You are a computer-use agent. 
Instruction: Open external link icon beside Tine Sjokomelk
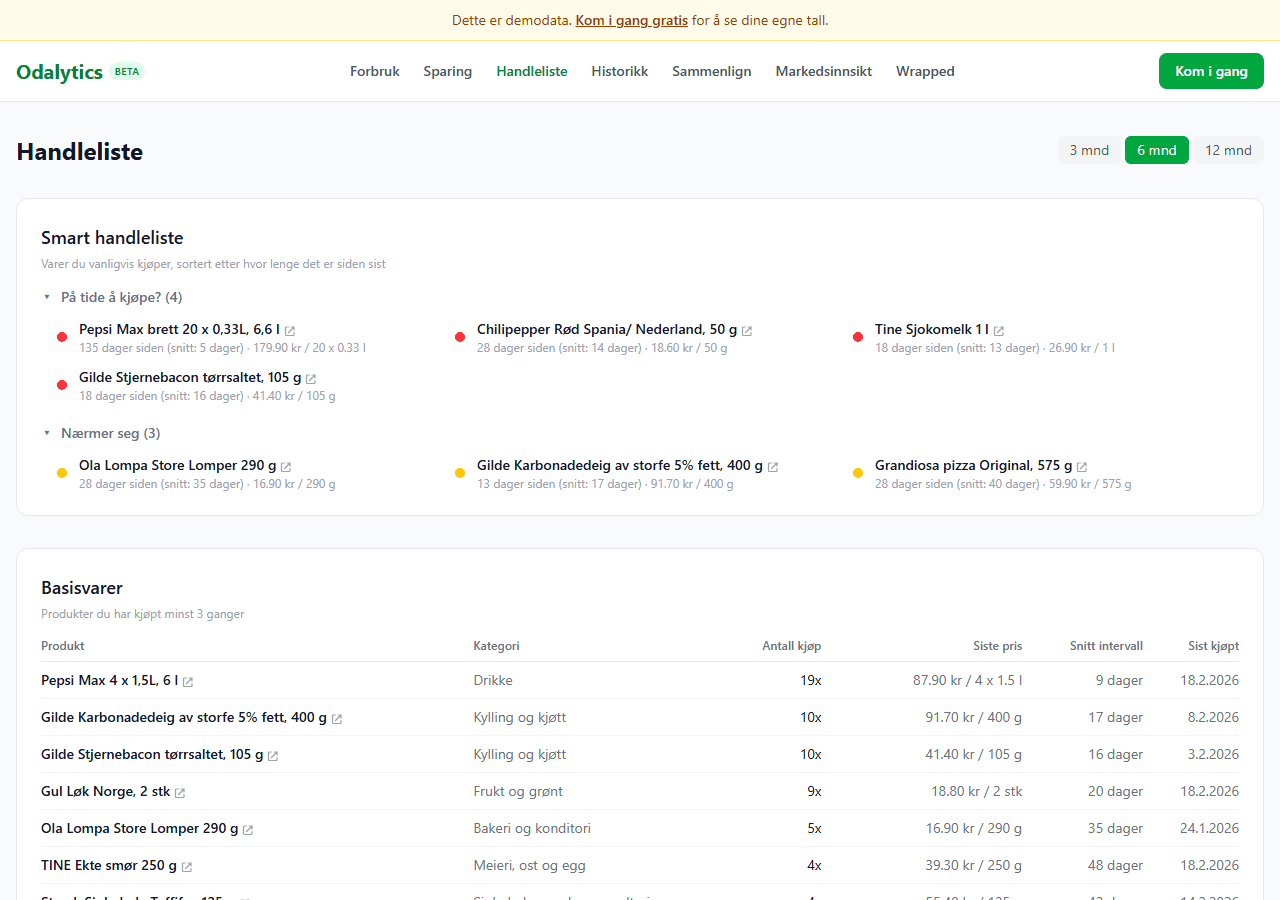click(x=999, y=331)
